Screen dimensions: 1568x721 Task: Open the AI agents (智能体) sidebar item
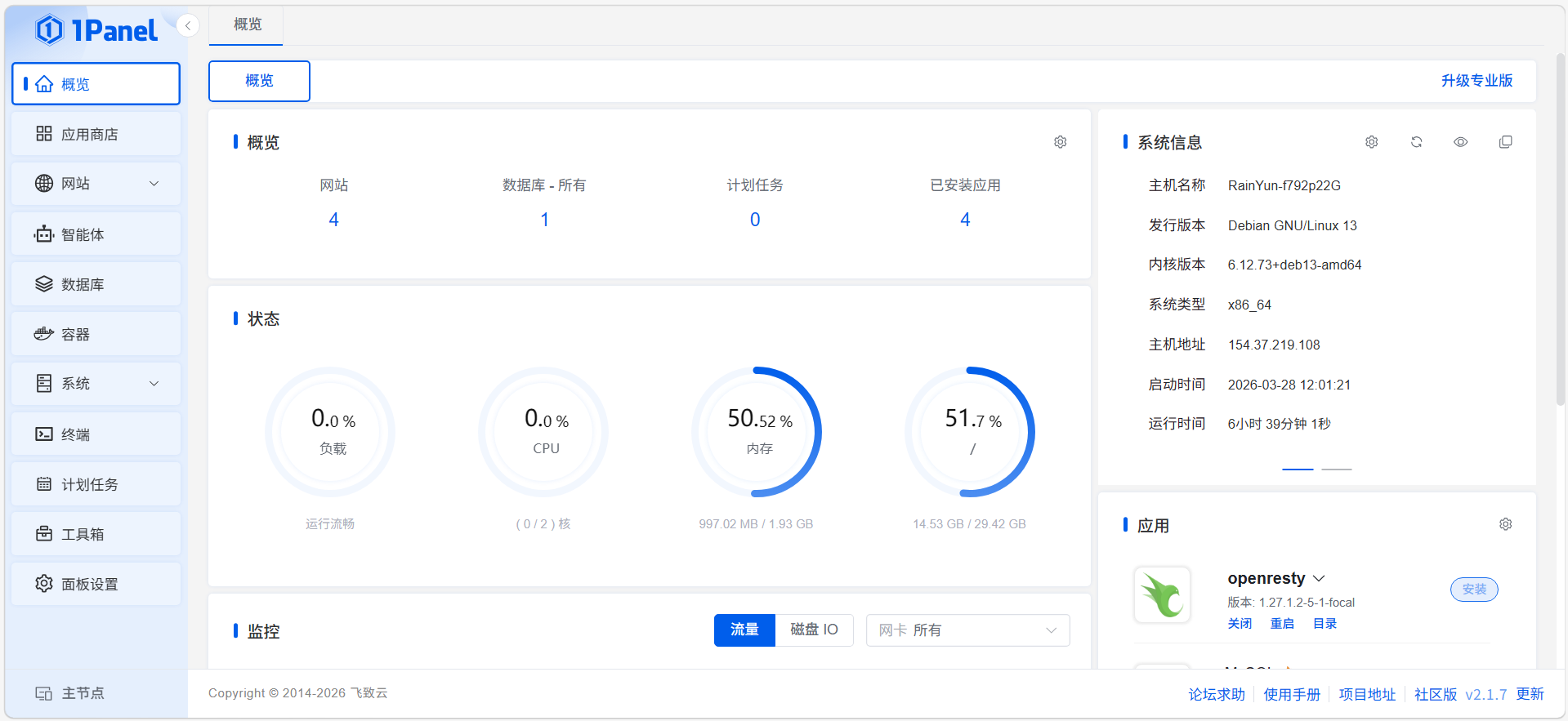coord(96,234)
